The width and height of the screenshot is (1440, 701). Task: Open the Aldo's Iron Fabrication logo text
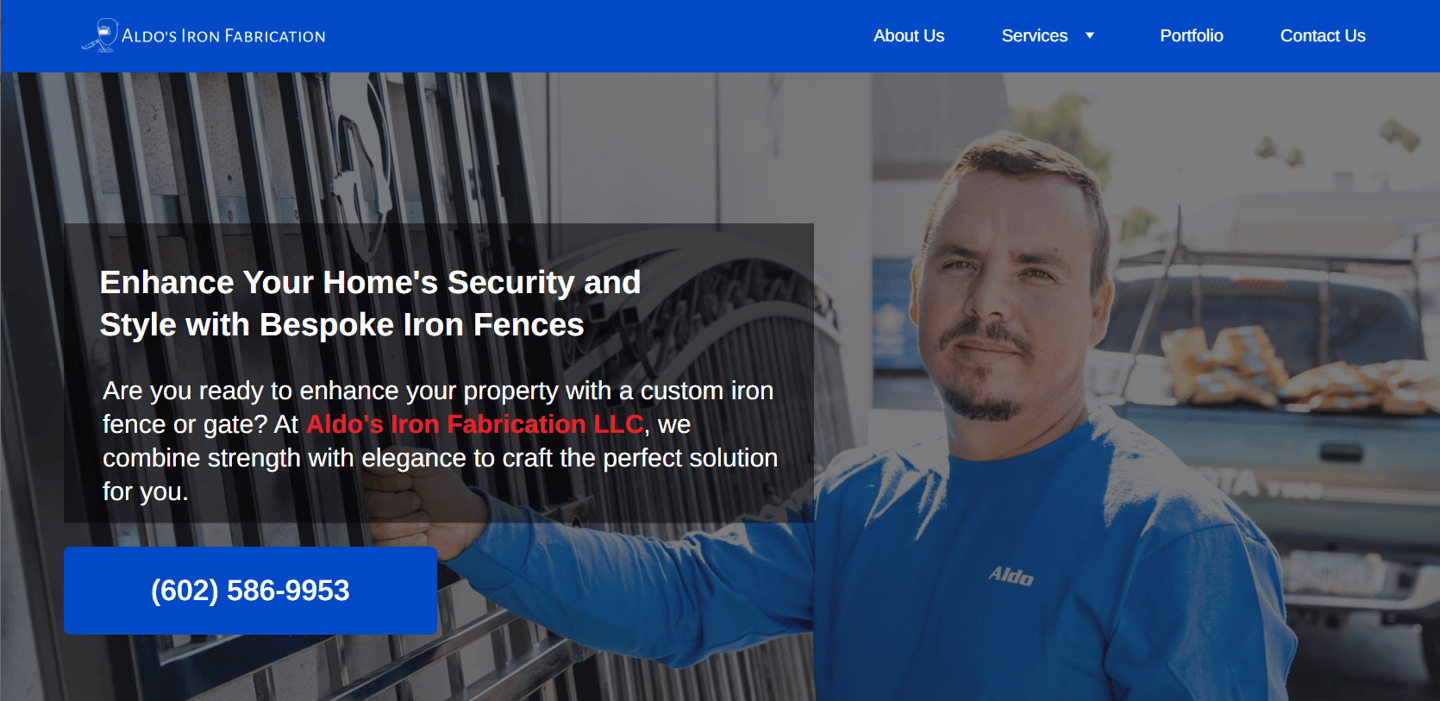coord(223,36)
